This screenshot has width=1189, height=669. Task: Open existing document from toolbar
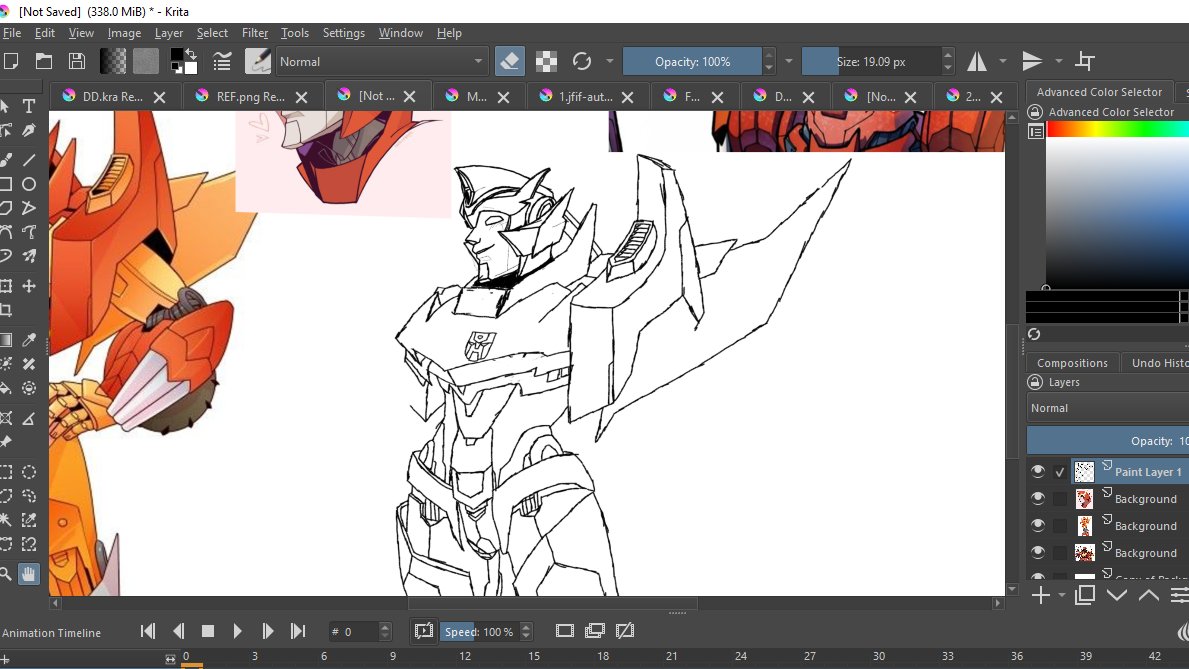(44, 61)
